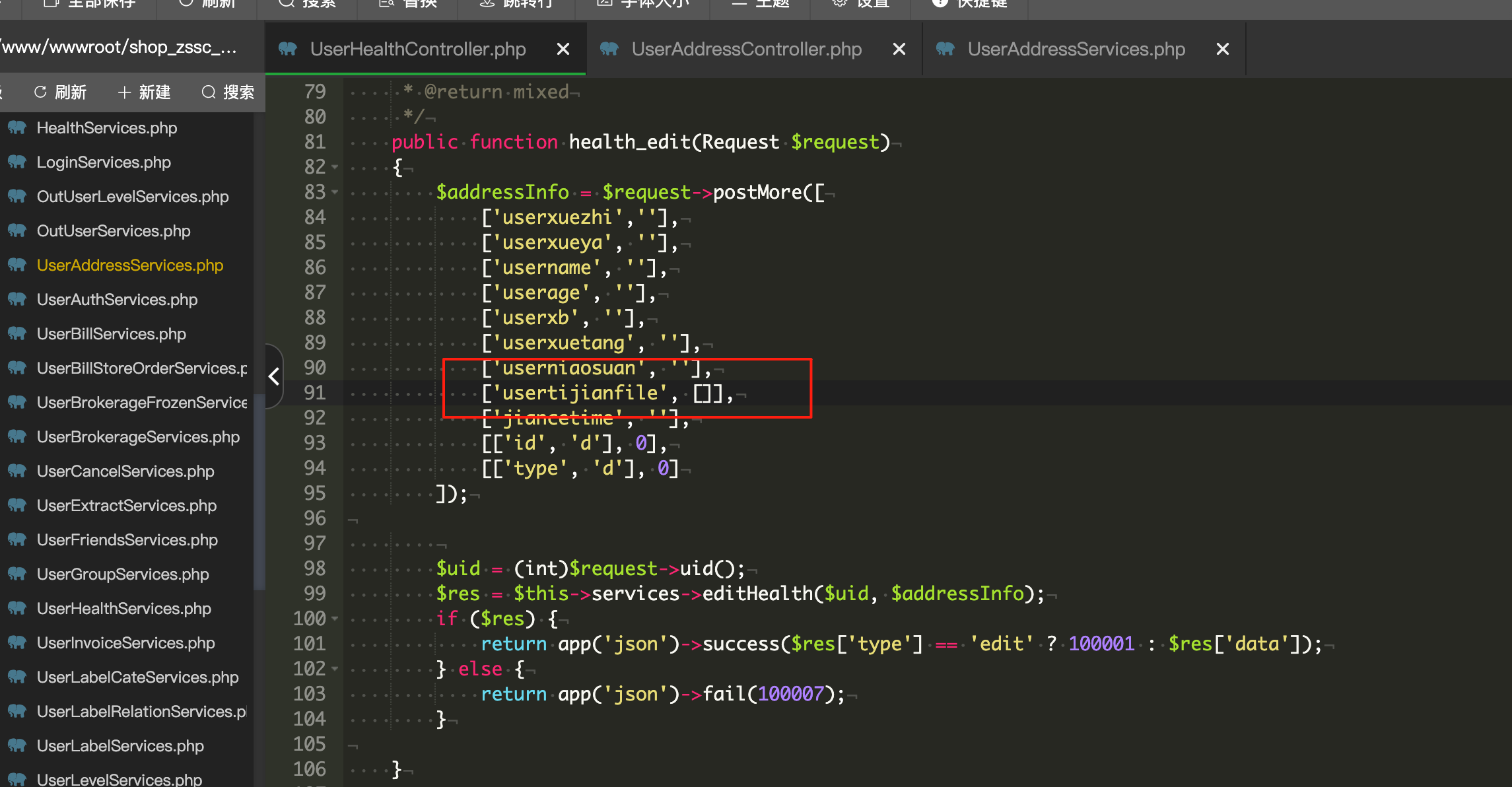The height and width of the screenshot is (787, 1512).
Task: Click the 'userxueya' string on line 85
Action: pos(553,242)
